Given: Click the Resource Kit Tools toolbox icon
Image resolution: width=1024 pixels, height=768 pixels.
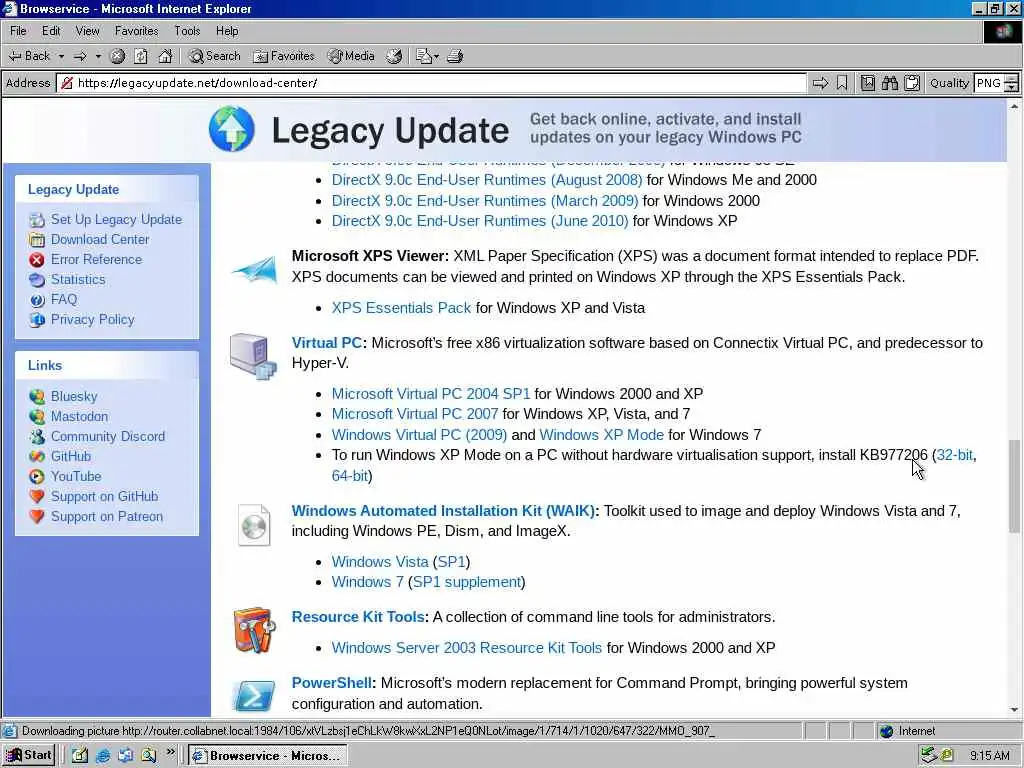Looking at the screenshot, I should [254, 630].
